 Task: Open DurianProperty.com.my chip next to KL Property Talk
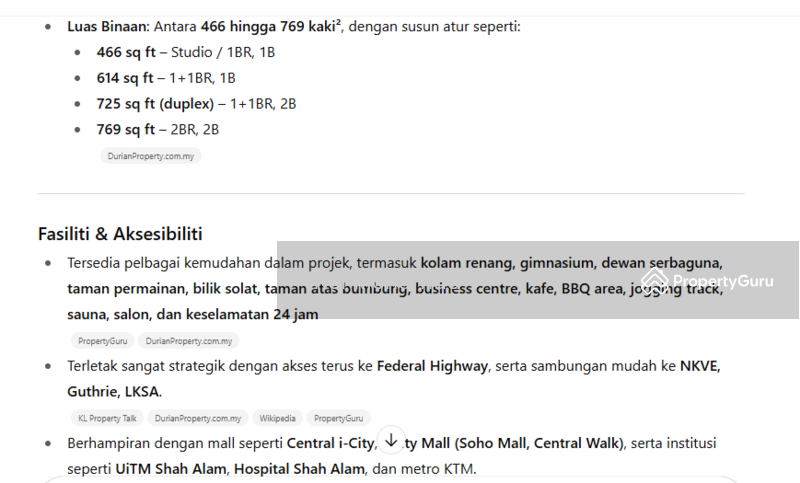pos(198,418)
